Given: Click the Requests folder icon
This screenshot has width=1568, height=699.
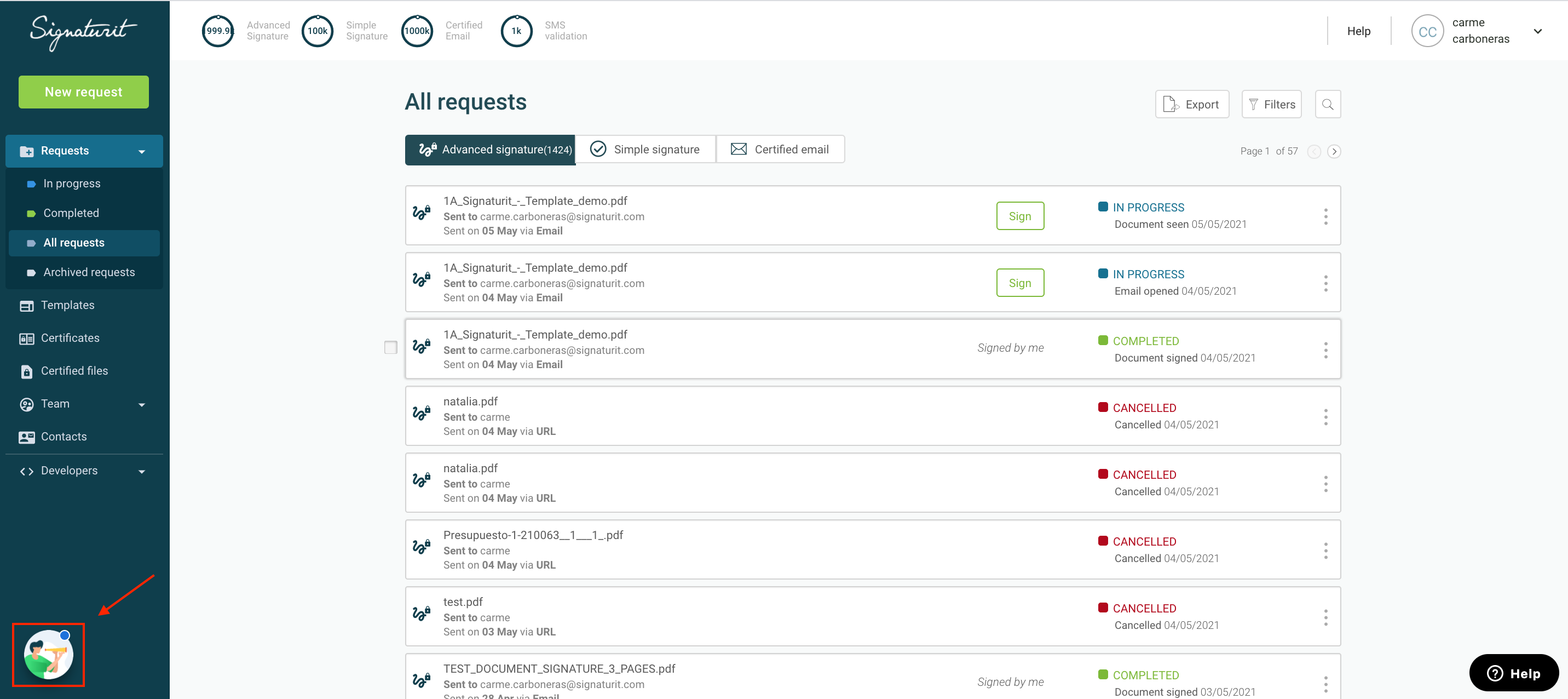Looking at the screenshot, I should [27, 151].
